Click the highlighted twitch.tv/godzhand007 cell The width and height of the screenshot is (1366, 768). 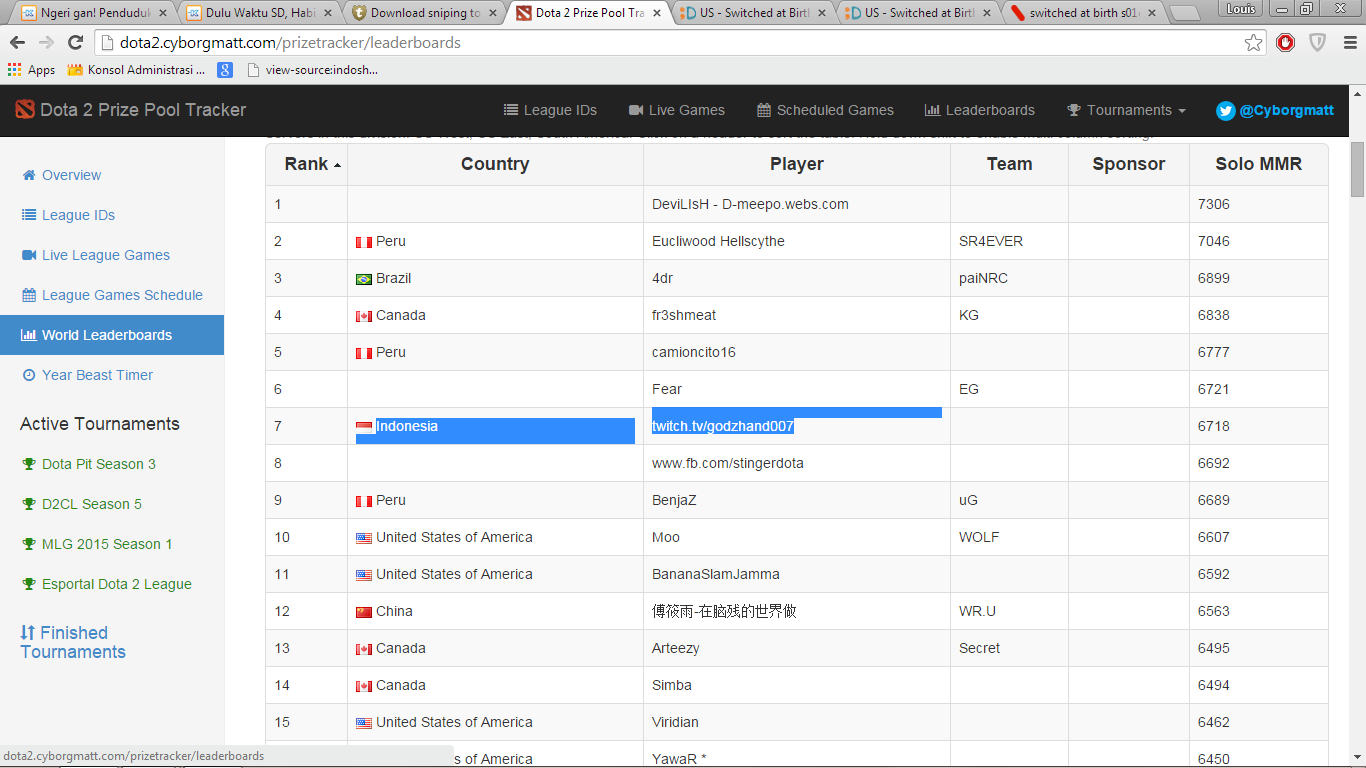pyautogui.click(x=797, y=426)
